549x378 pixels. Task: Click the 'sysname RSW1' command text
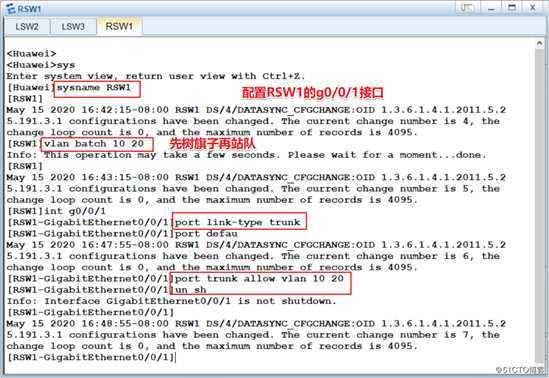click(x=94, y=88)
